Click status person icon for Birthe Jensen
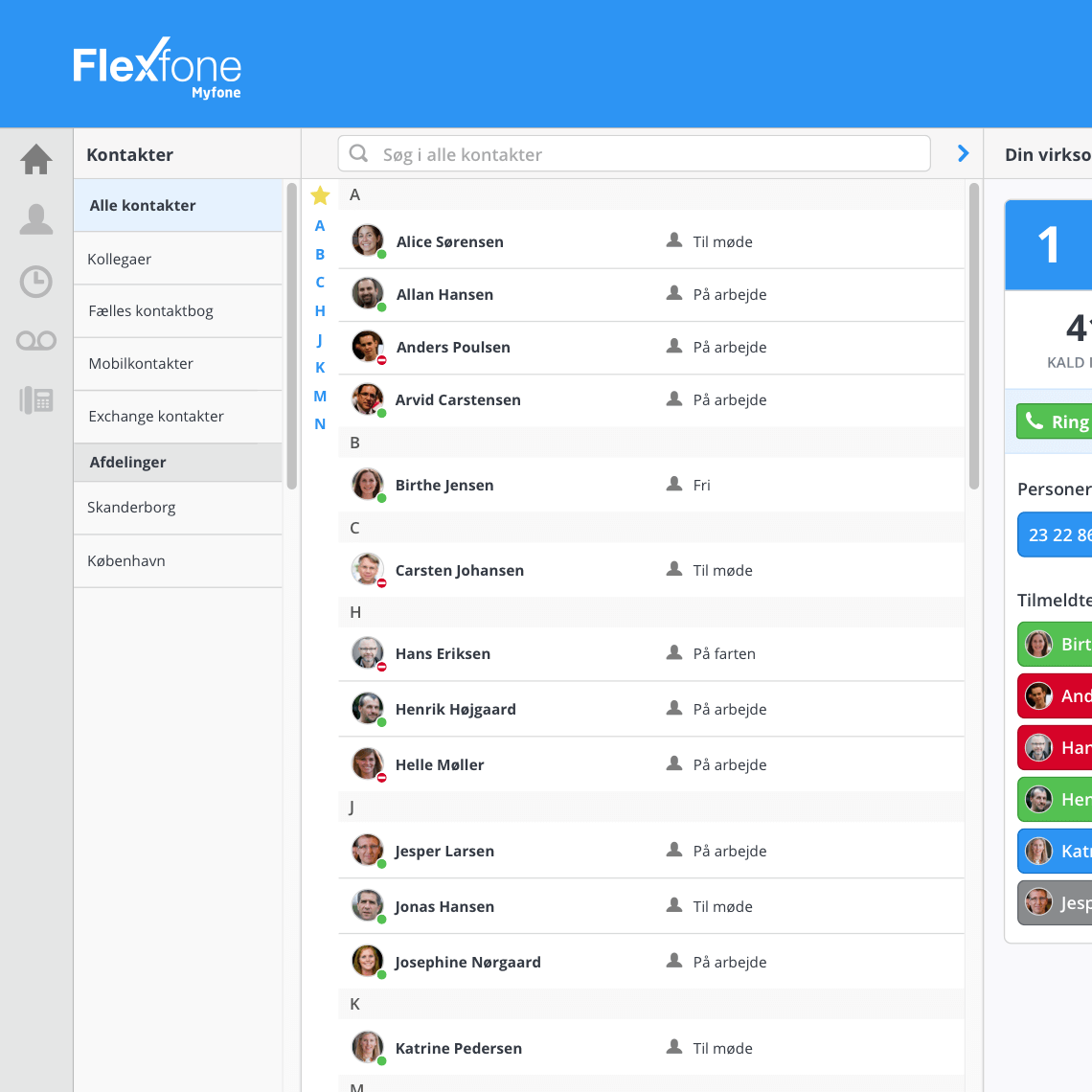Image resolution: width=1092 pixels, height=1092 pixels. tap(674, 484)
